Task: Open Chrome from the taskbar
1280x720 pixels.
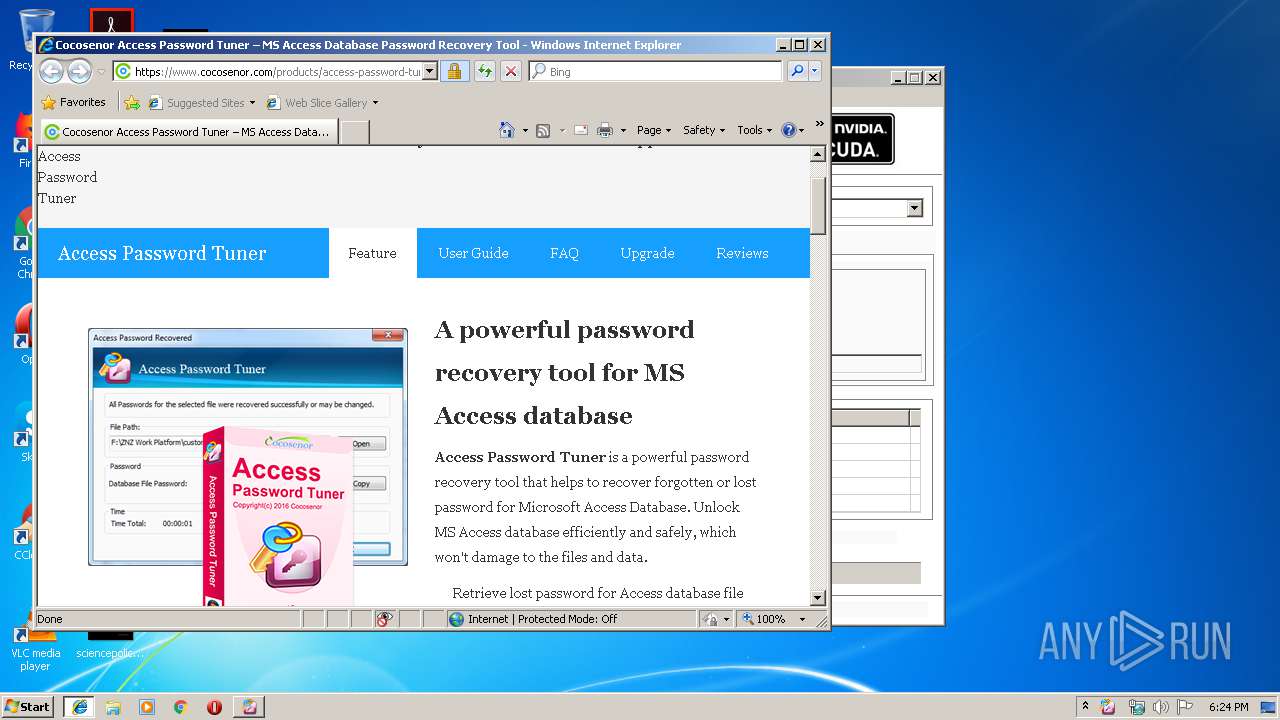Action: click(x=180, y=706)
